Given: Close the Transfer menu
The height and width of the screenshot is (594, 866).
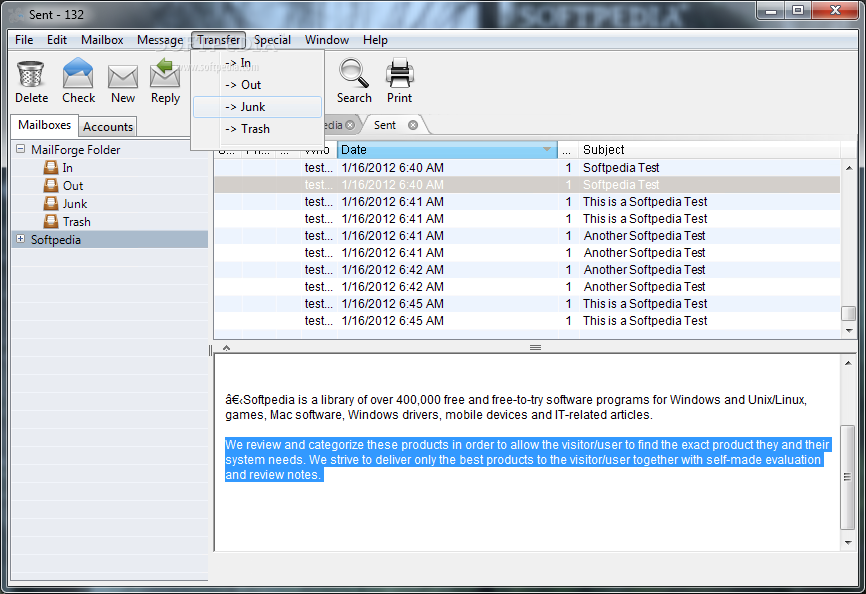Looking at the screenshot, I should click(x=219, y=40).
